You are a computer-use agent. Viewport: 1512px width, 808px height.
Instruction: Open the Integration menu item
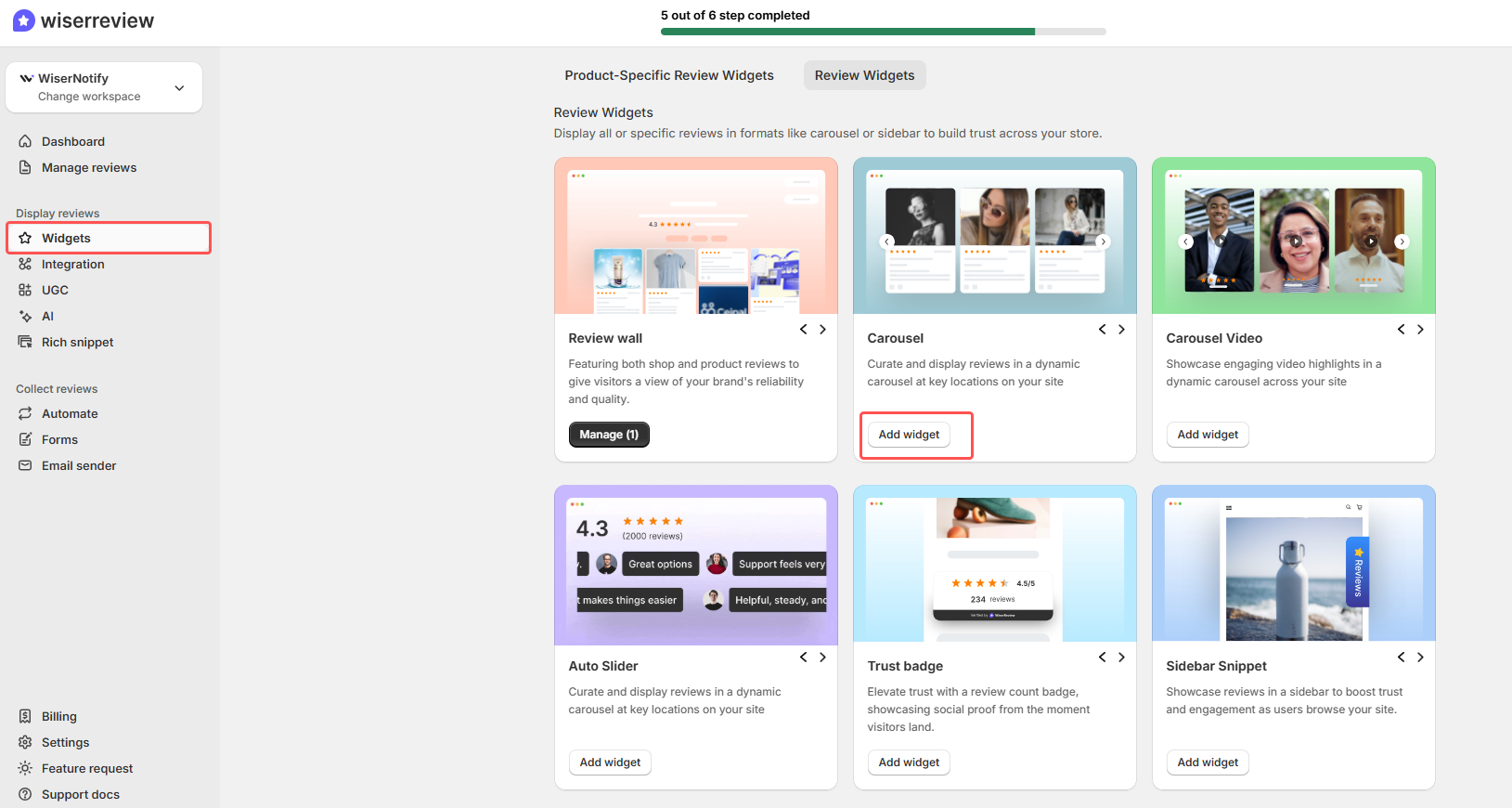click(x=73, y=264)
